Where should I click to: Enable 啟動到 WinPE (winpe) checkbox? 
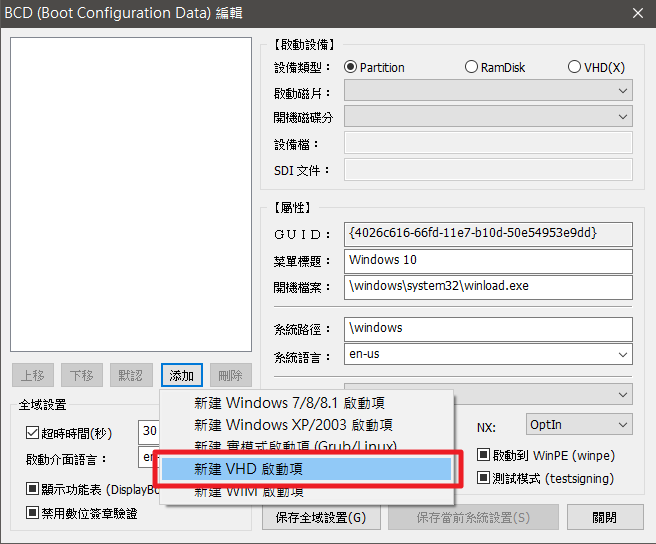coord(483,455)
